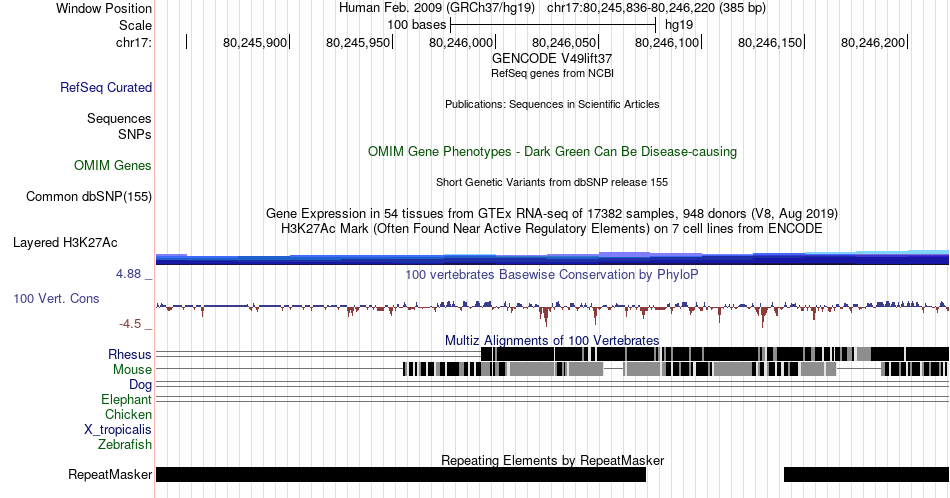Click the Scale label
950x498 pixels.
[136, 25]
